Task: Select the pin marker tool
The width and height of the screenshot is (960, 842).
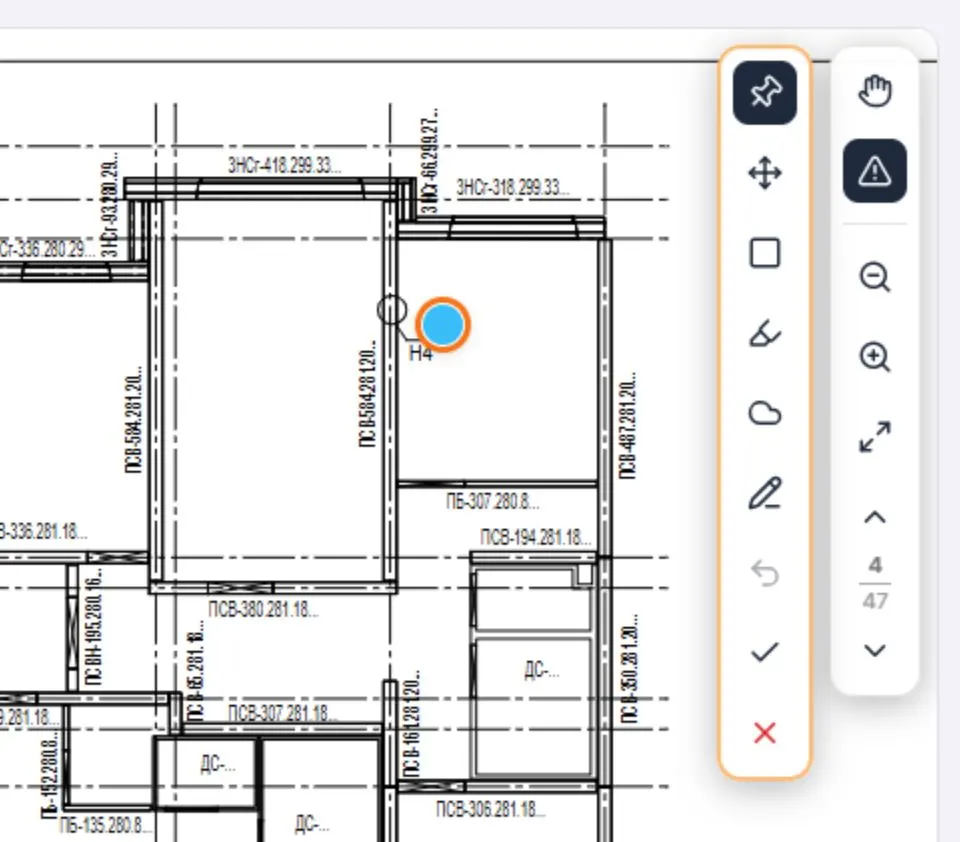Action: (x=765, y=92)
